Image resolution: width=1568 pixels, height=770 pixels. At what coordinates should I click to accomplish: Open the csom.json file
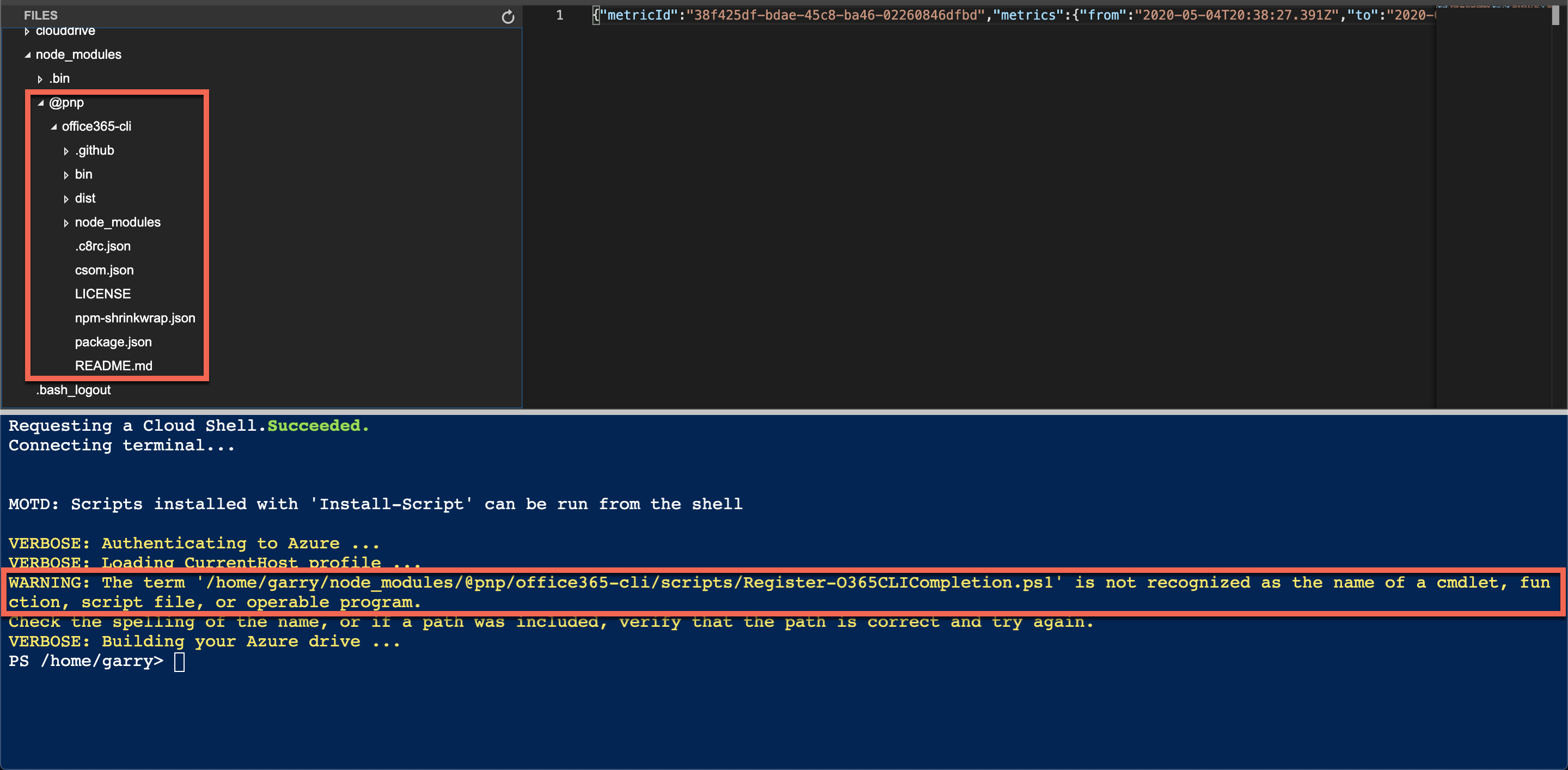click(x=104, y=270)
